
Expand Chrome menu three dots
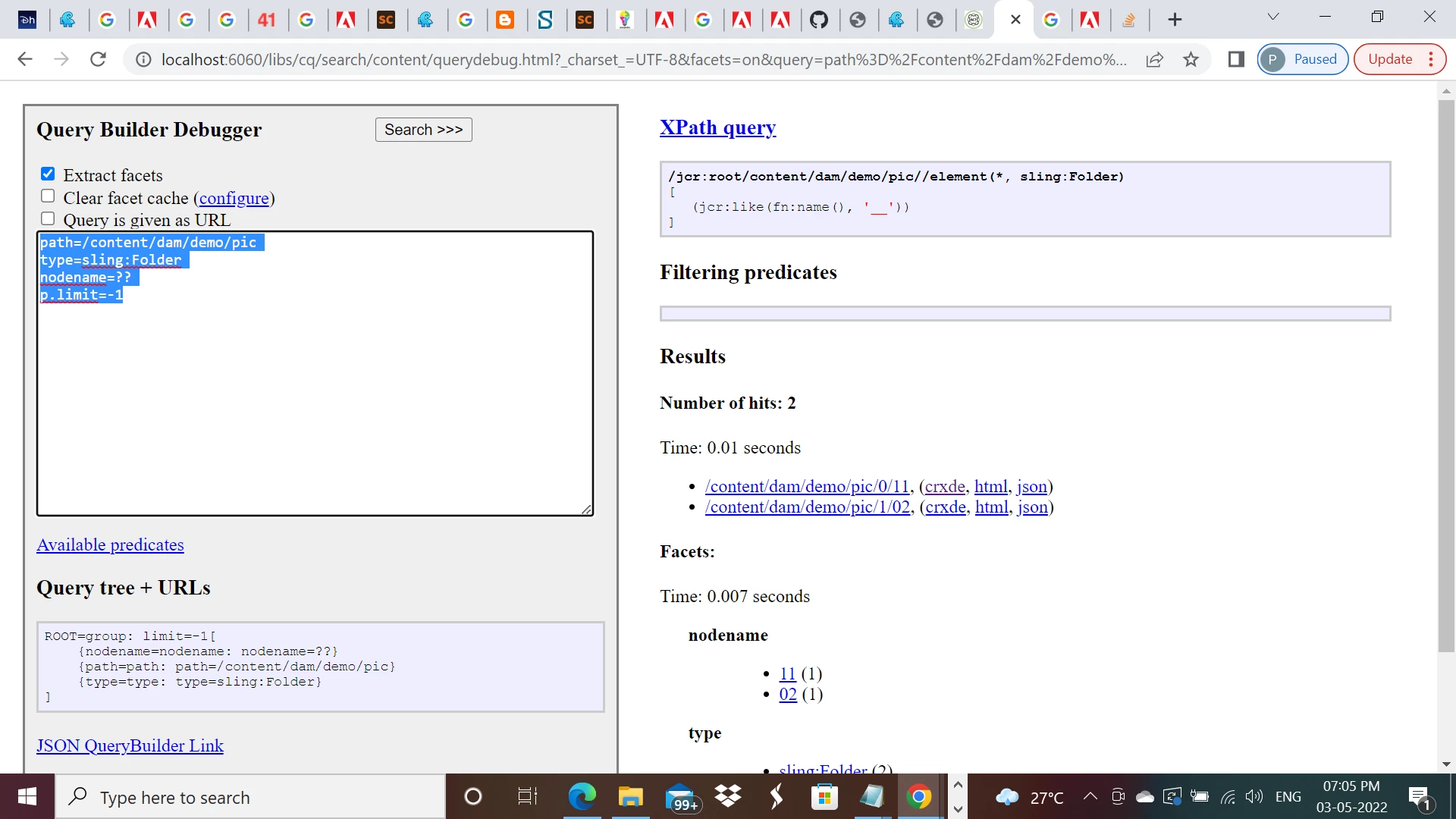coord(1431,59)
